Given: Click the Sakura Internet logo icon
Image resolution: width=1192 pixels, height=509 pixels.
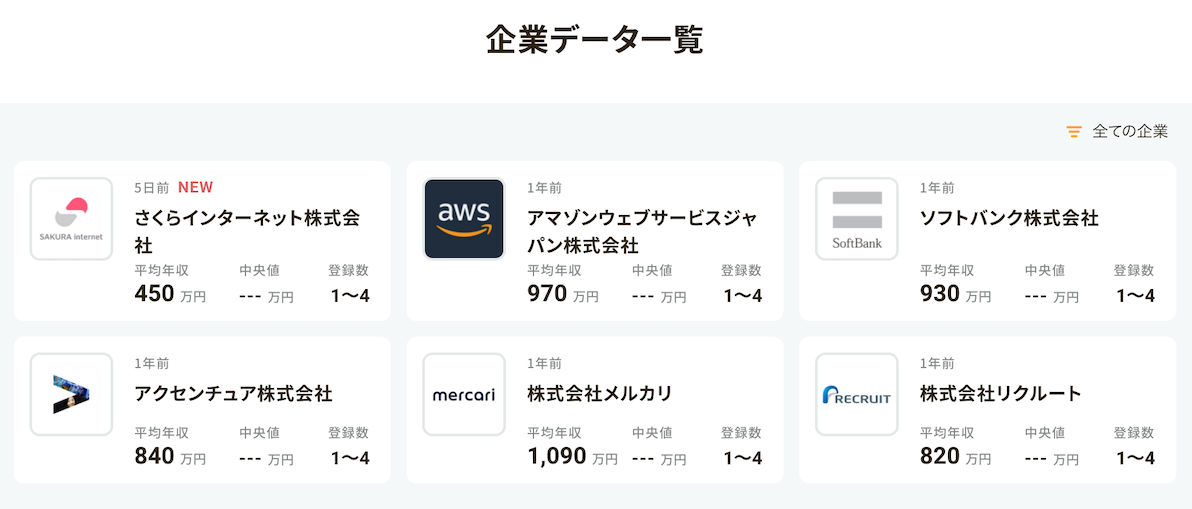Looking at the screenshot, I should [71, 219].
